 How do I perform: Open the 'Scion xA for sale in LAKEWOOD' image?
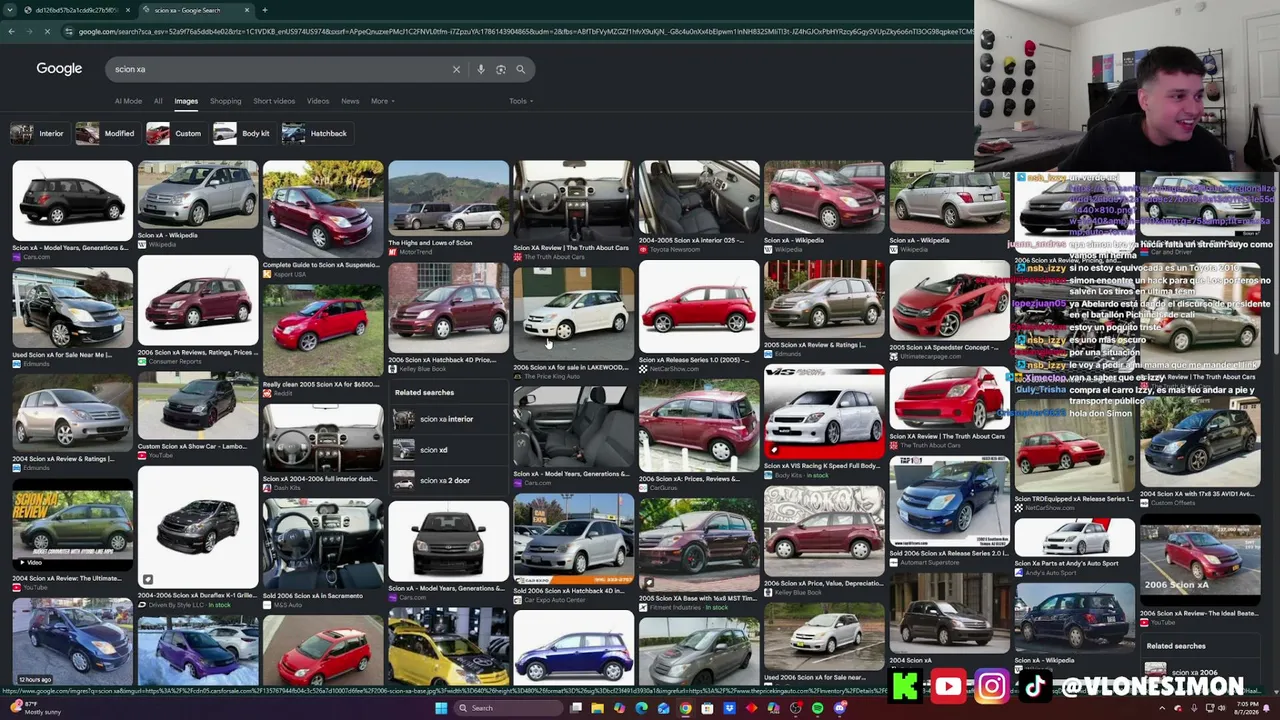point(573,312)
